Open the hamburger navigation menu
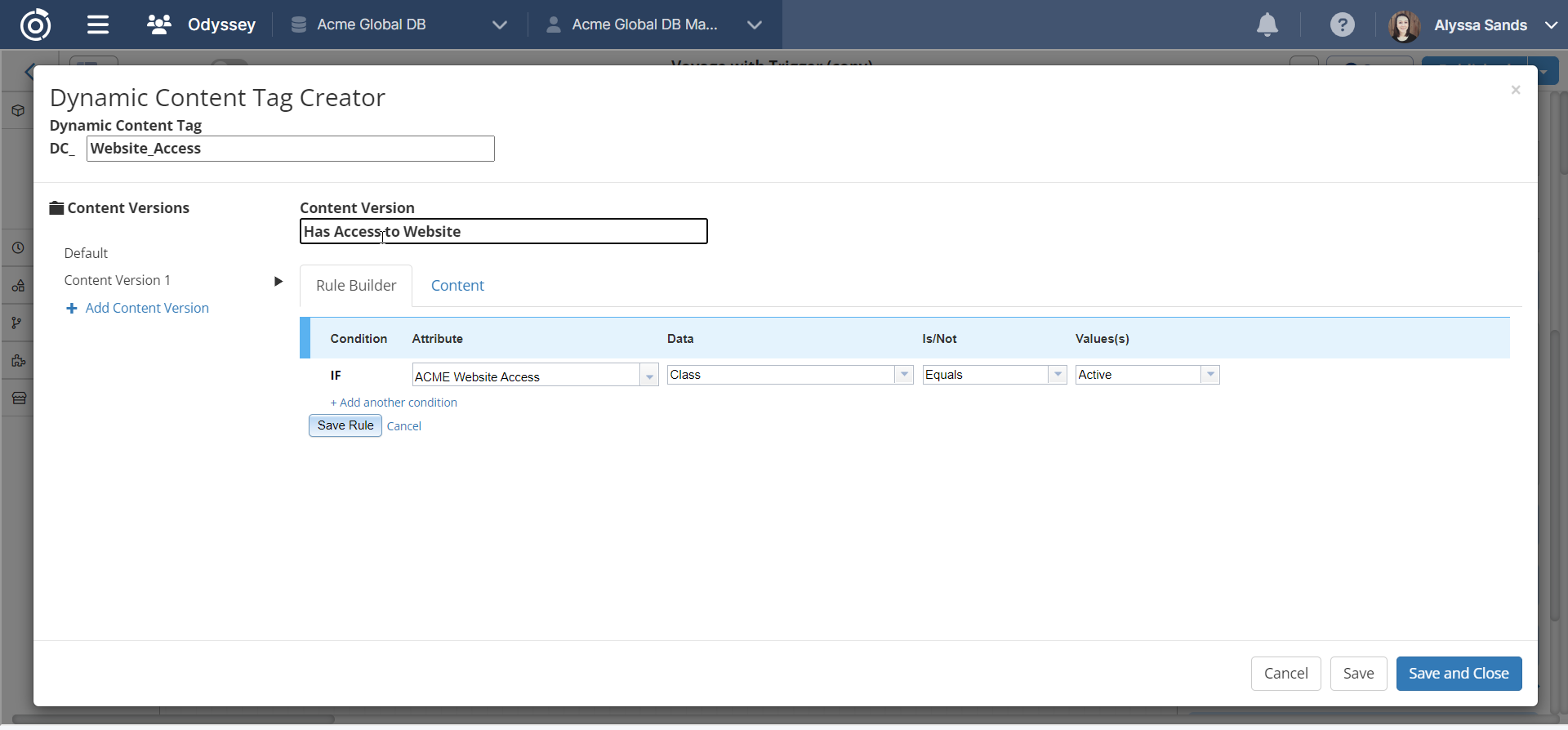The height and width of the screenshot is (730, 1568). click(x=98, y=24)
